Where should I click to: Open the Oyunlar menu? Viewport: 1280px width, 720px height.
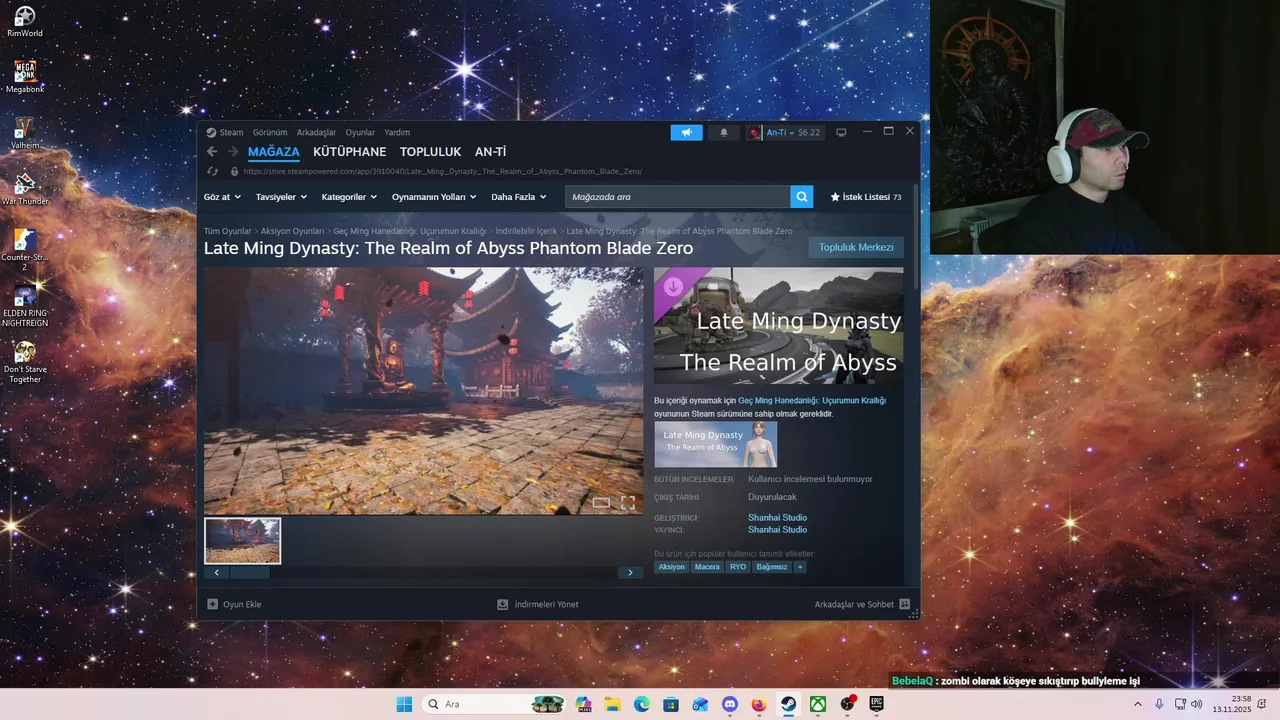[x=360, y=132]
